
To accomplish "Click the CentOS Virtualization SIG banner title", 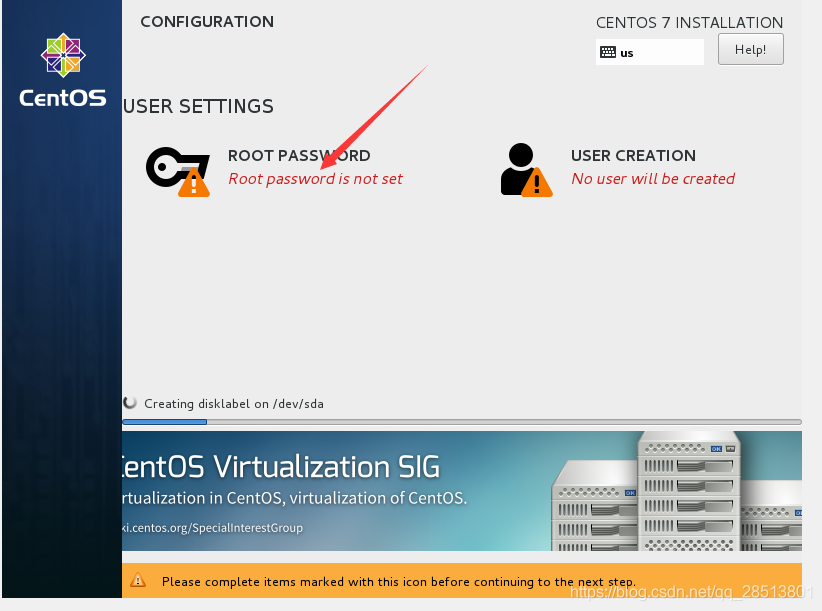I will pos(280,467).
